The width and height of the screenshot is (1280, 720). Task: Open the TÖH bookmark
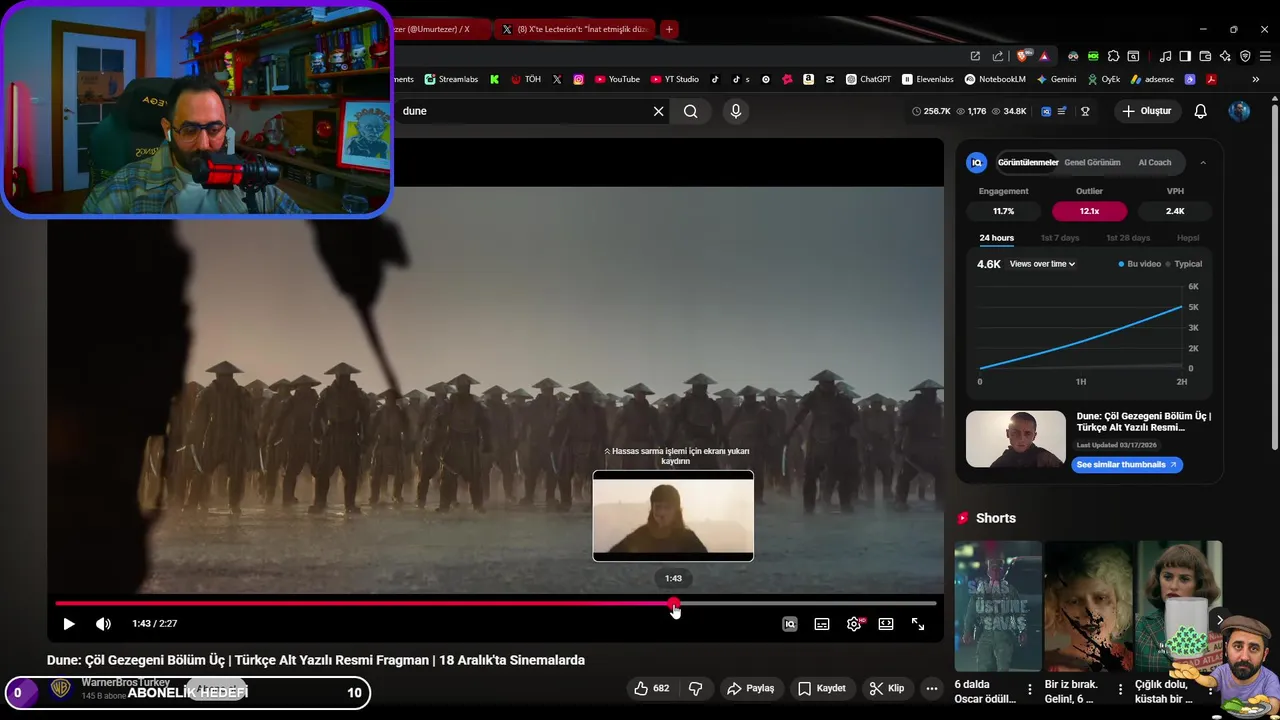tap(525, 79)
